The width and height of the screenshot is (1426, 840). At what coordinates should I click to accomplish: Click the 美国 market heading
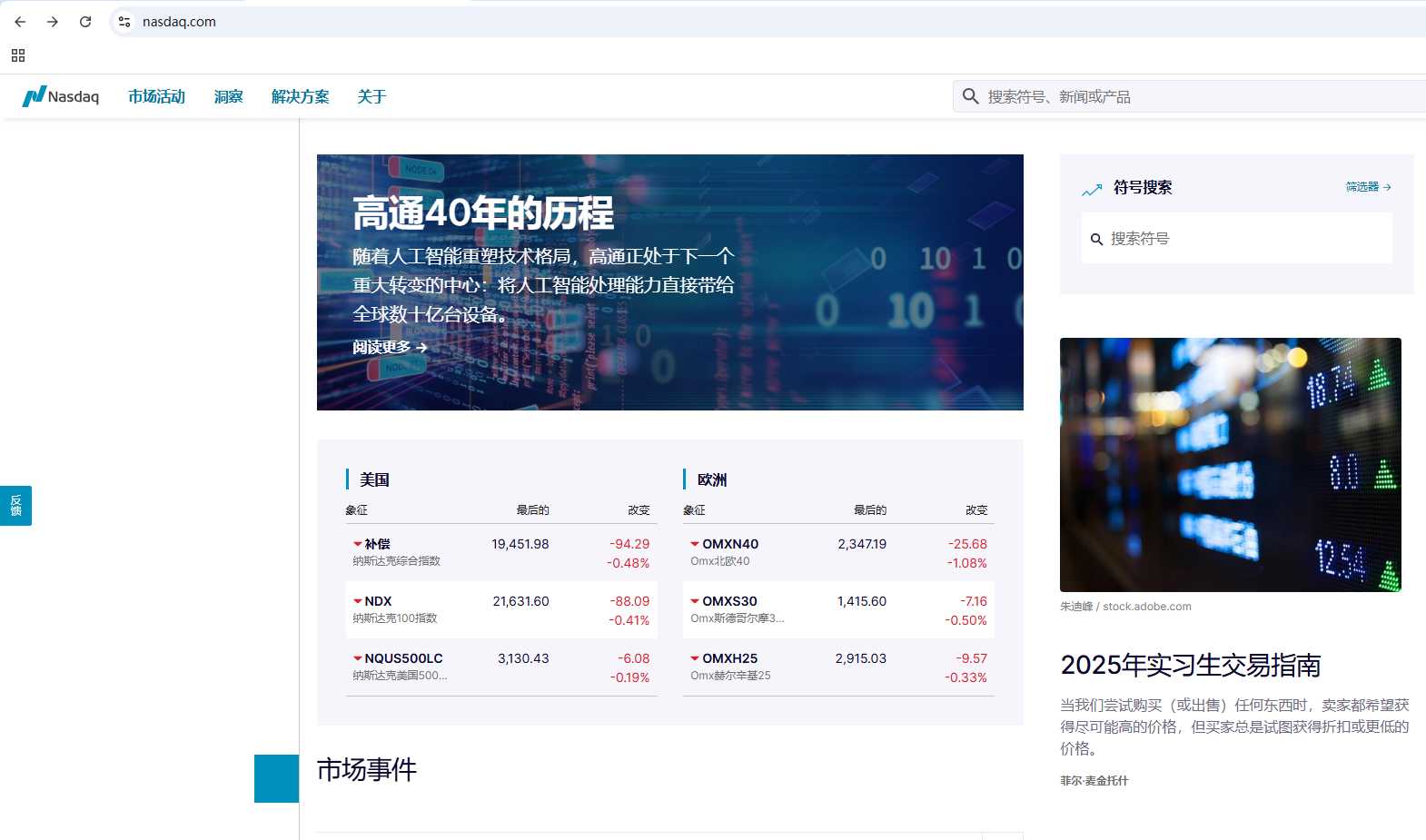(374, 479)
